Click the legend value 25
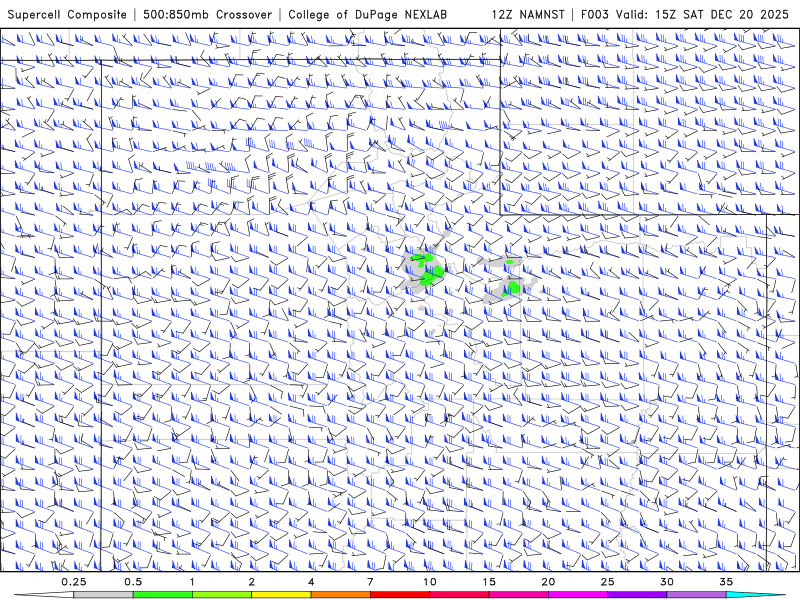 [x=607, y=582]
